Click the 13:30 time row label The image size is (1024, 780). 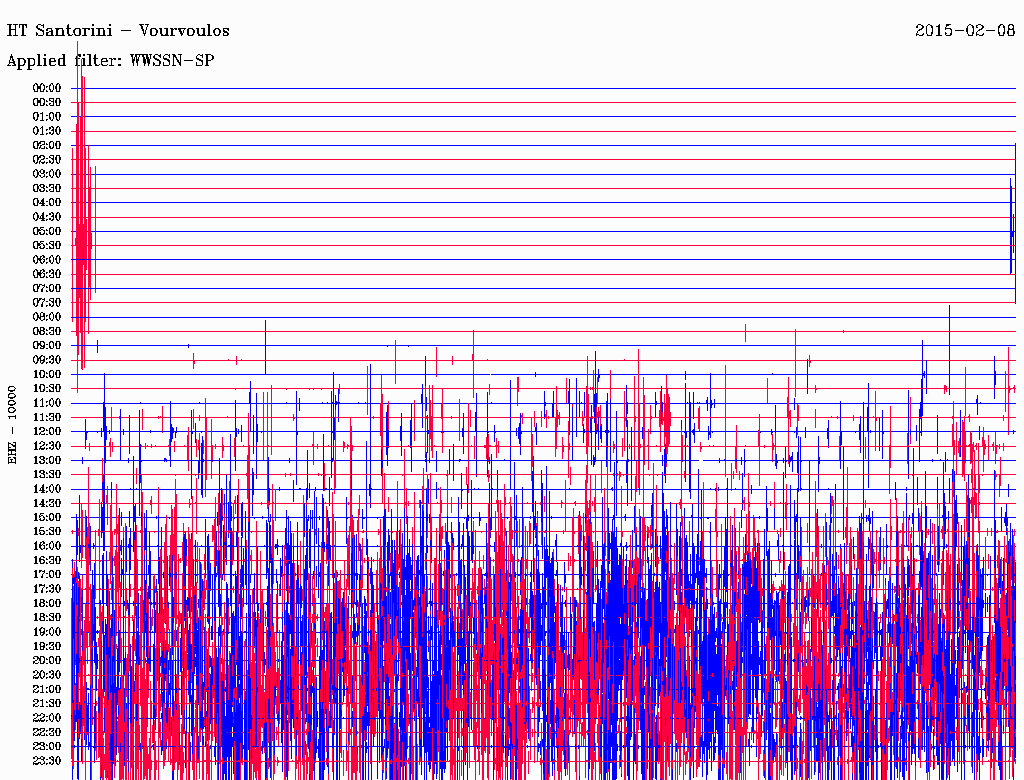pyautogui.click(x=47, y=474)
